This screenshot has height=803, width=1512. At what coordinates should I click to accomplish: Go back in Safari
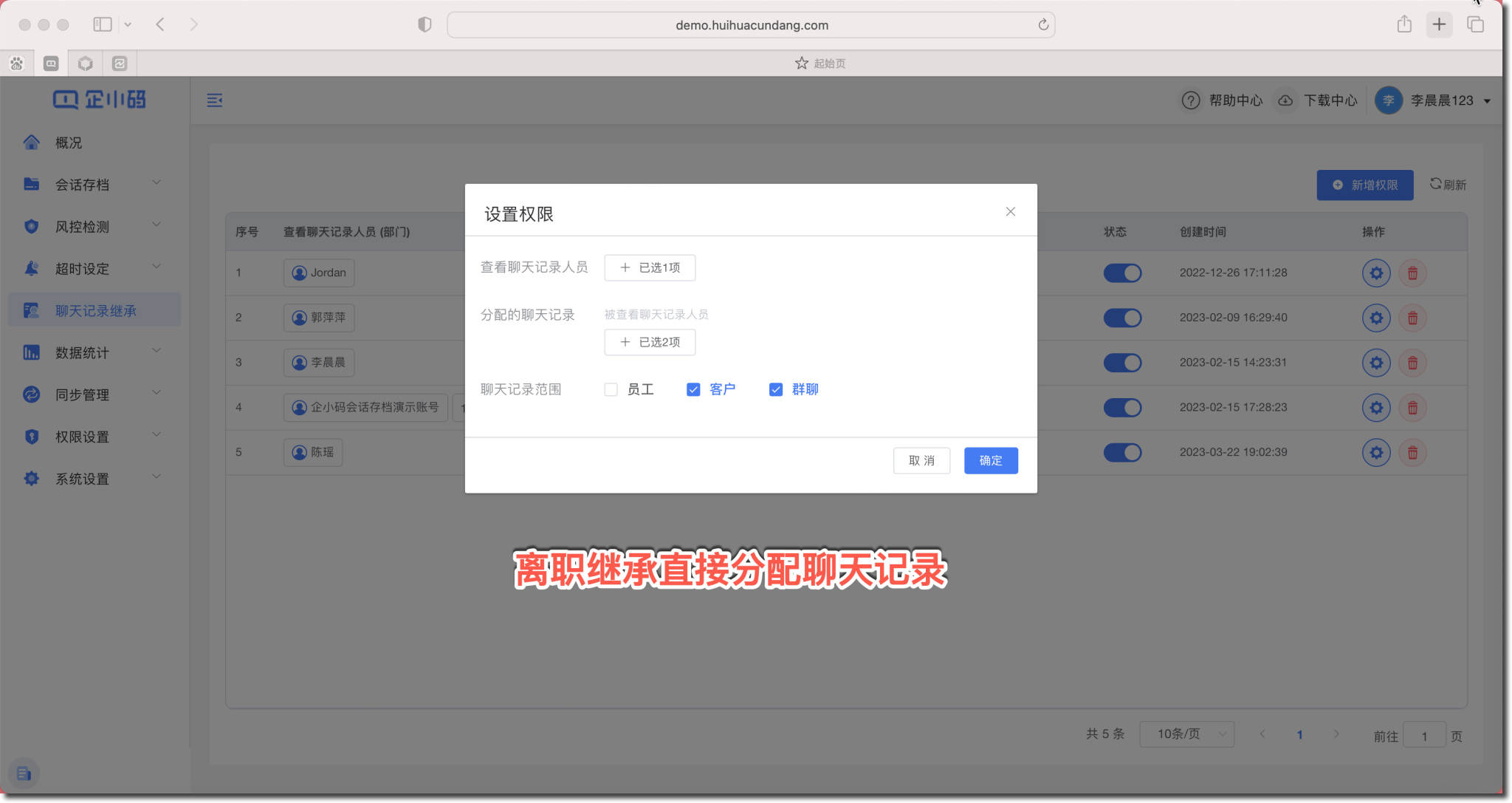pyautogui.click(x=160, y=24)
